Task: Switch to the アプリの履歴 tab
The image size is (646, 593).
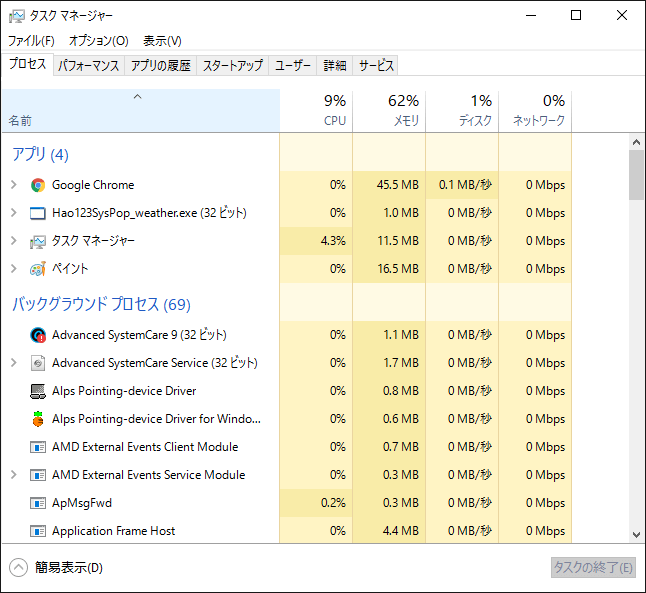Action: coord(161,66)
